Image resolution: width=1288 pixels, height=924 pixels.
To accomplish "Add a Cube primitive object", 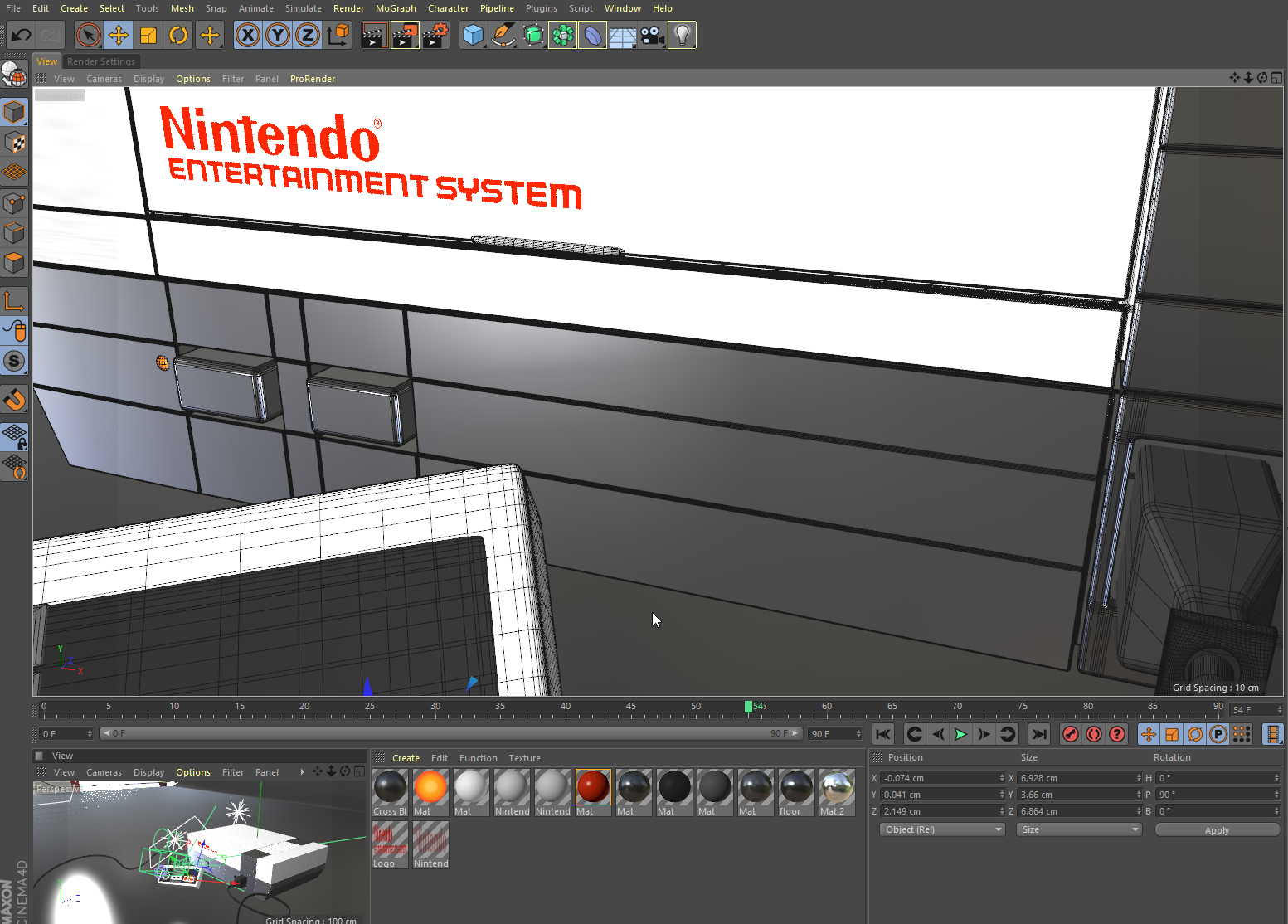I will click(x=473, y=36).
